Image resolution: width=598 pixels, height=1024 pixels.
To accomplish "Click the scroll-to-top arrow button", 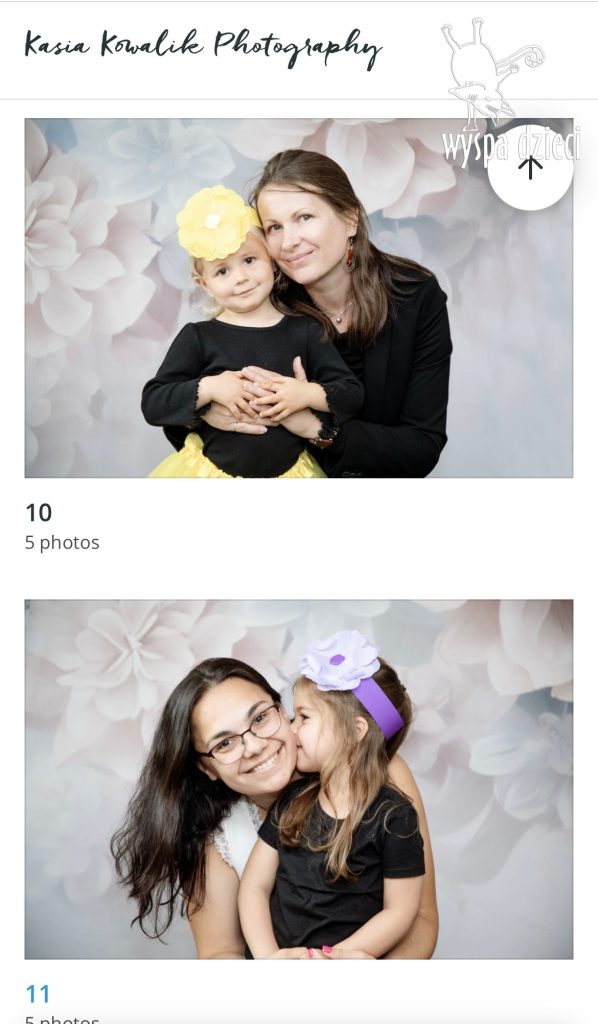I will (530, 168).
